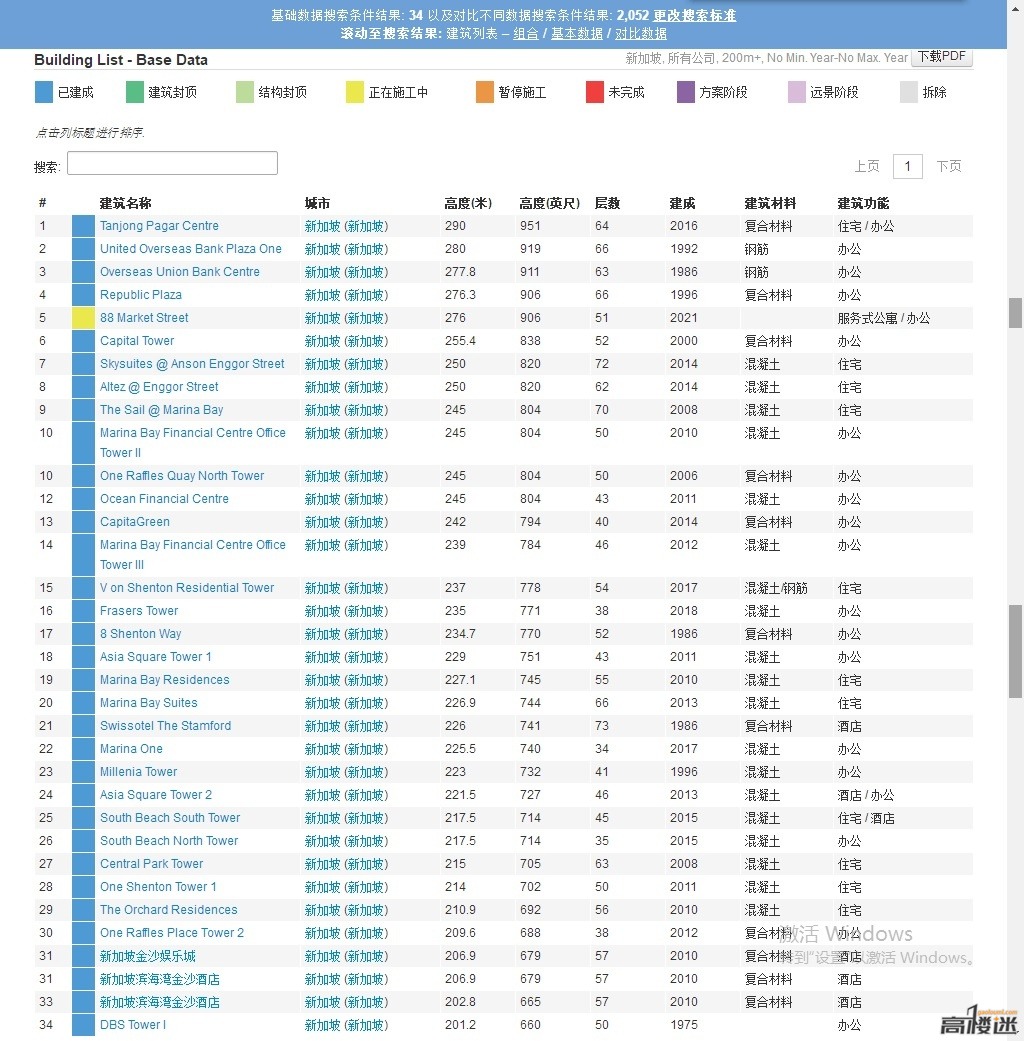Open Skysuites @ Anson Enggor Street link
Screen dimensions: 1024x1041
pos(192,364)
